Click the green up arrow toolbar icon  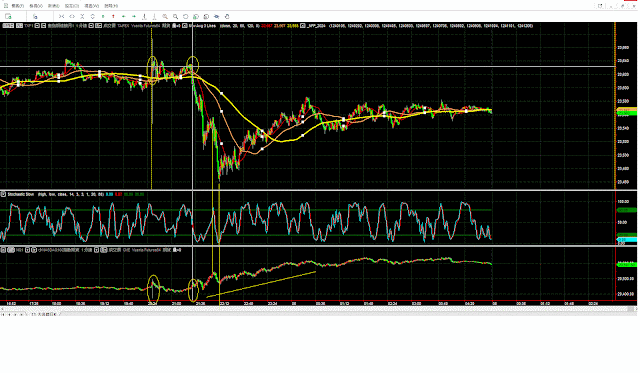click(103, 16)
